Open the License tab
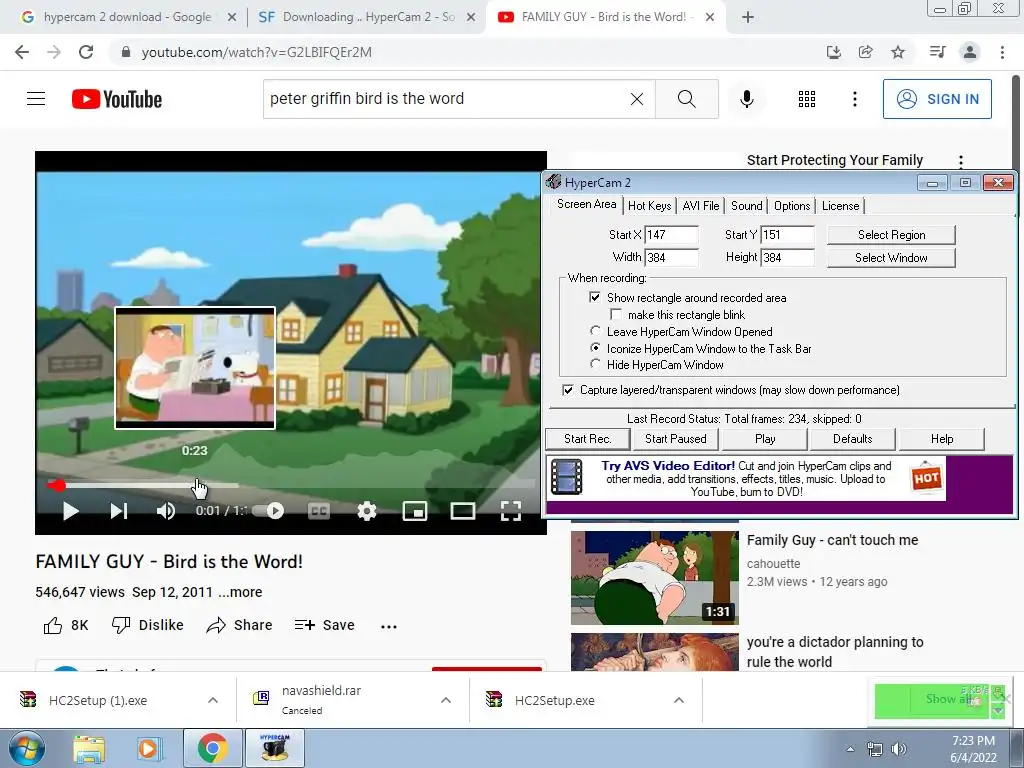 click(840, 206)
